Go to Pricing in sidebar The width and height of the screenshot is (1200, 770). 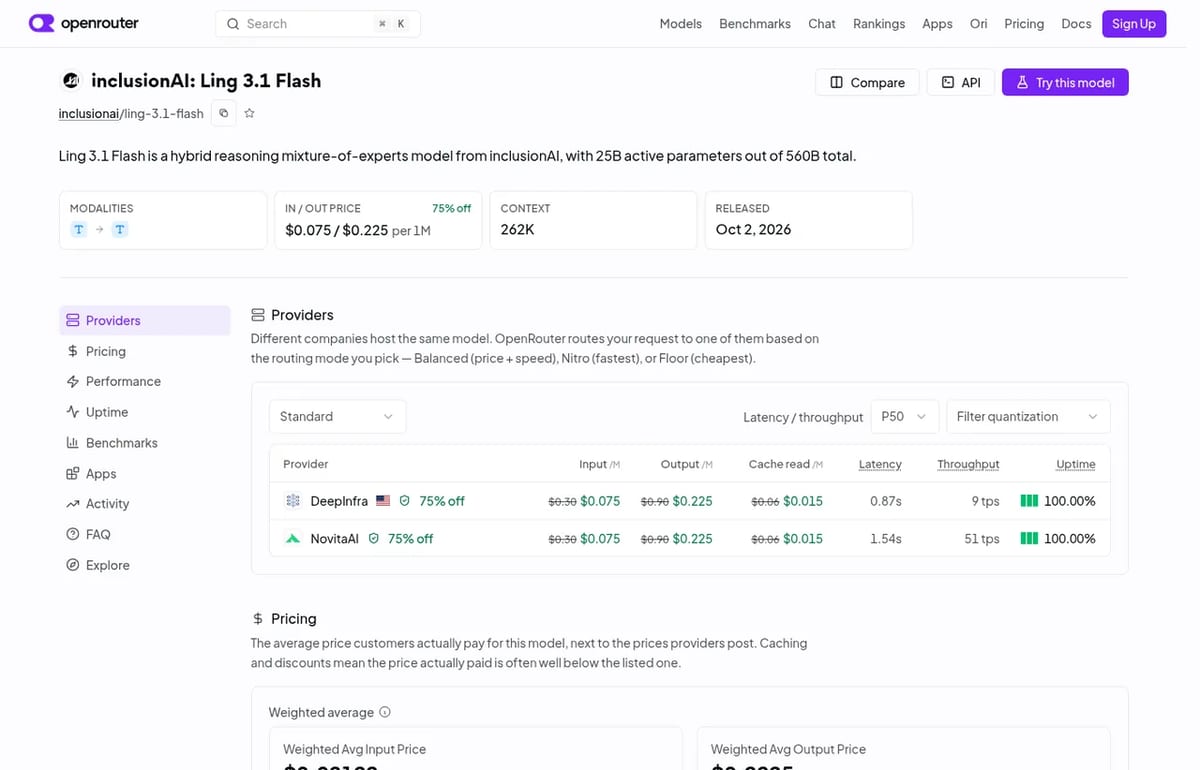(x=145, y=352)
